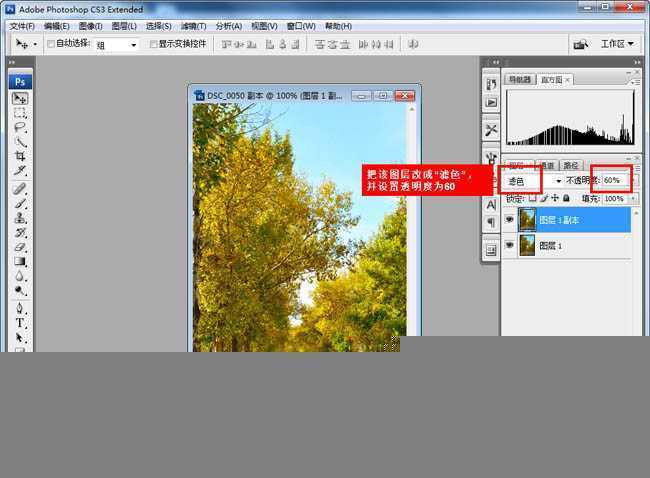The height and width of the screenshot is (478, 650).
Task: Expand the icon dock double arrows
Action: [x=496, y=62]
